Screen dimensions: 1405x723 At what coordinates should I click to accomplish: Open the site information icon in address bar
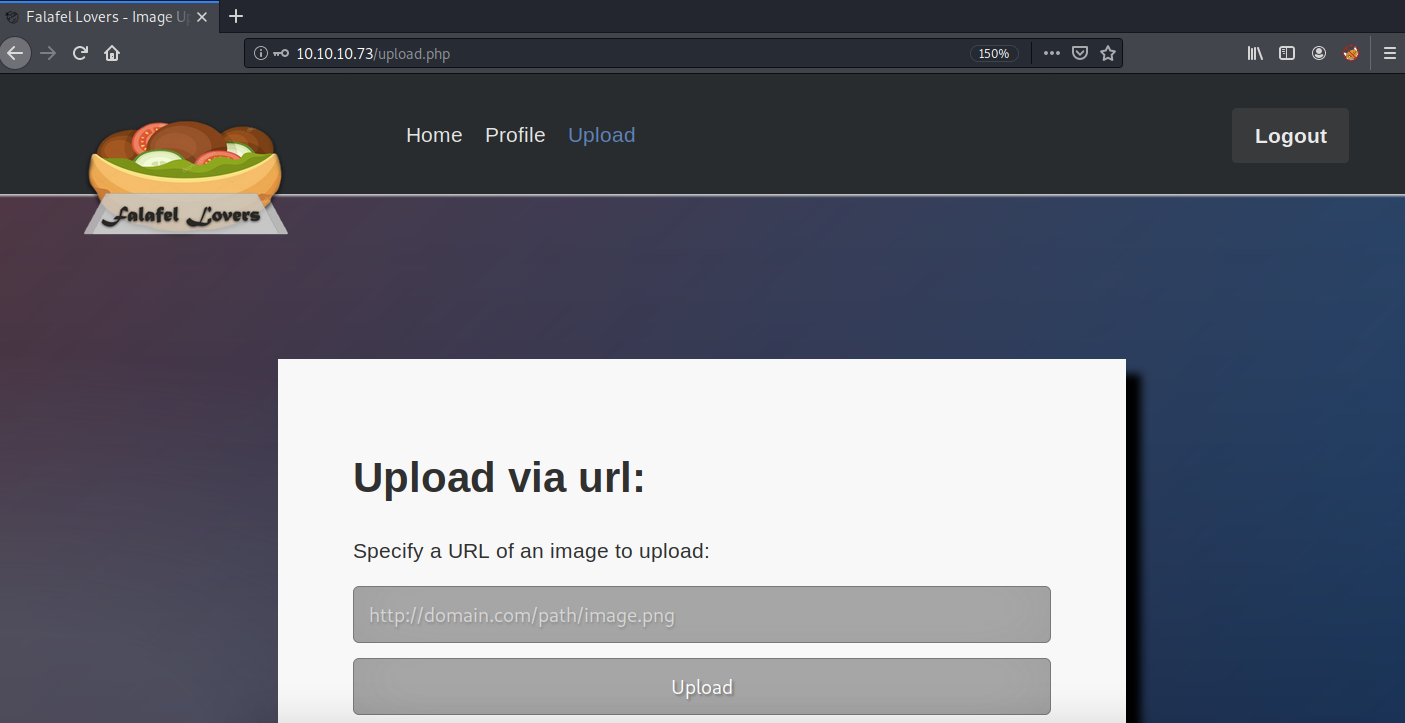(x=261, y=54)
